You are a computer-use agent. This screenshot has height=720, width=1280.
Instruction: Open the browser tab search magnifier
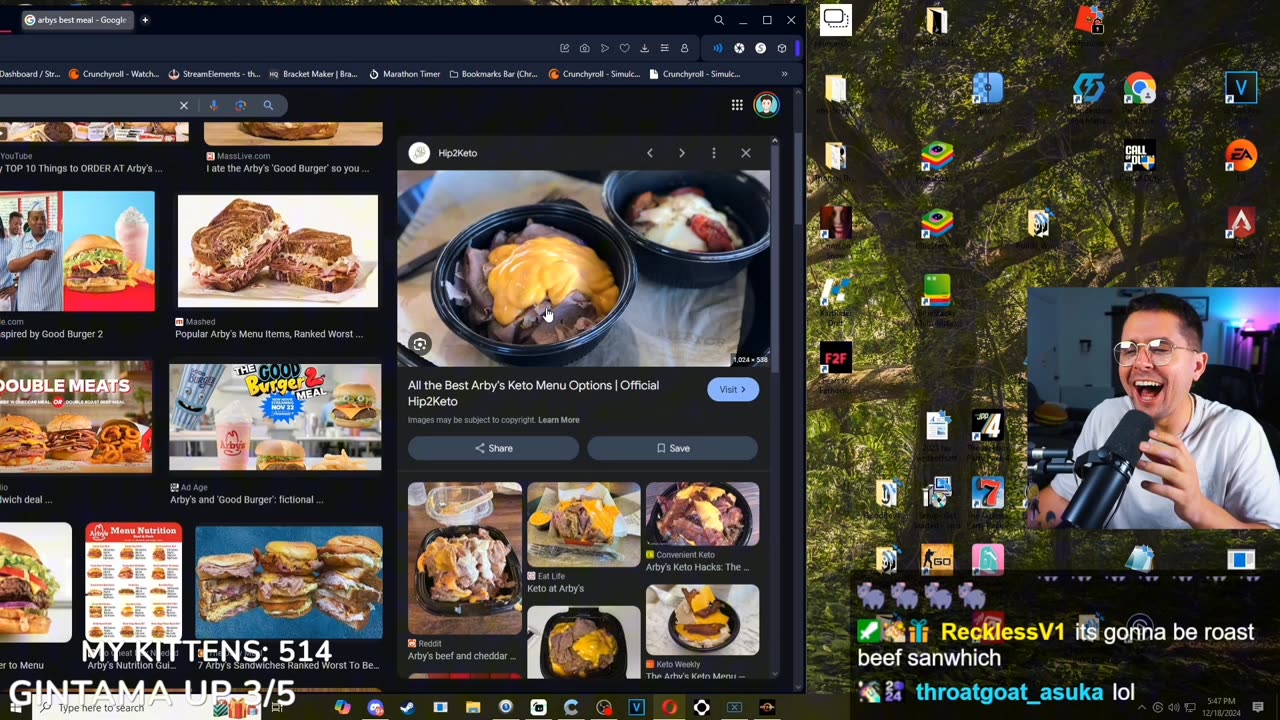coord(719,20)
